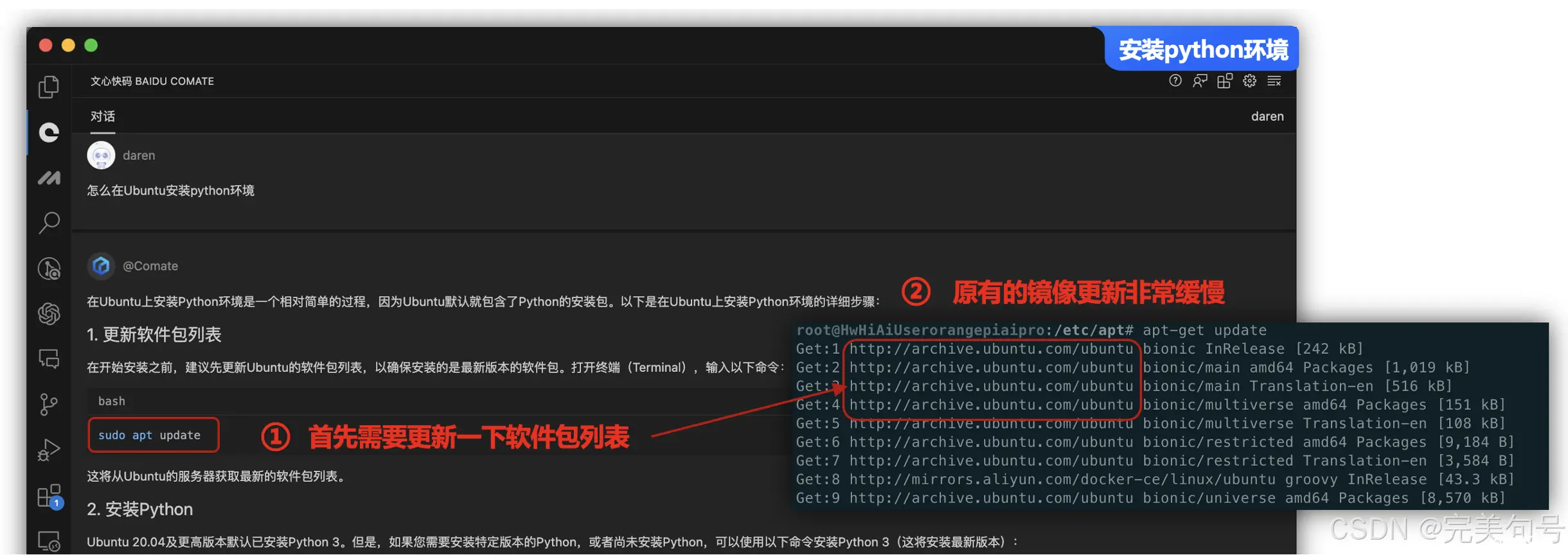Open the Remote Explorer monitor icon
The image size is (1568, 555).
49,541
